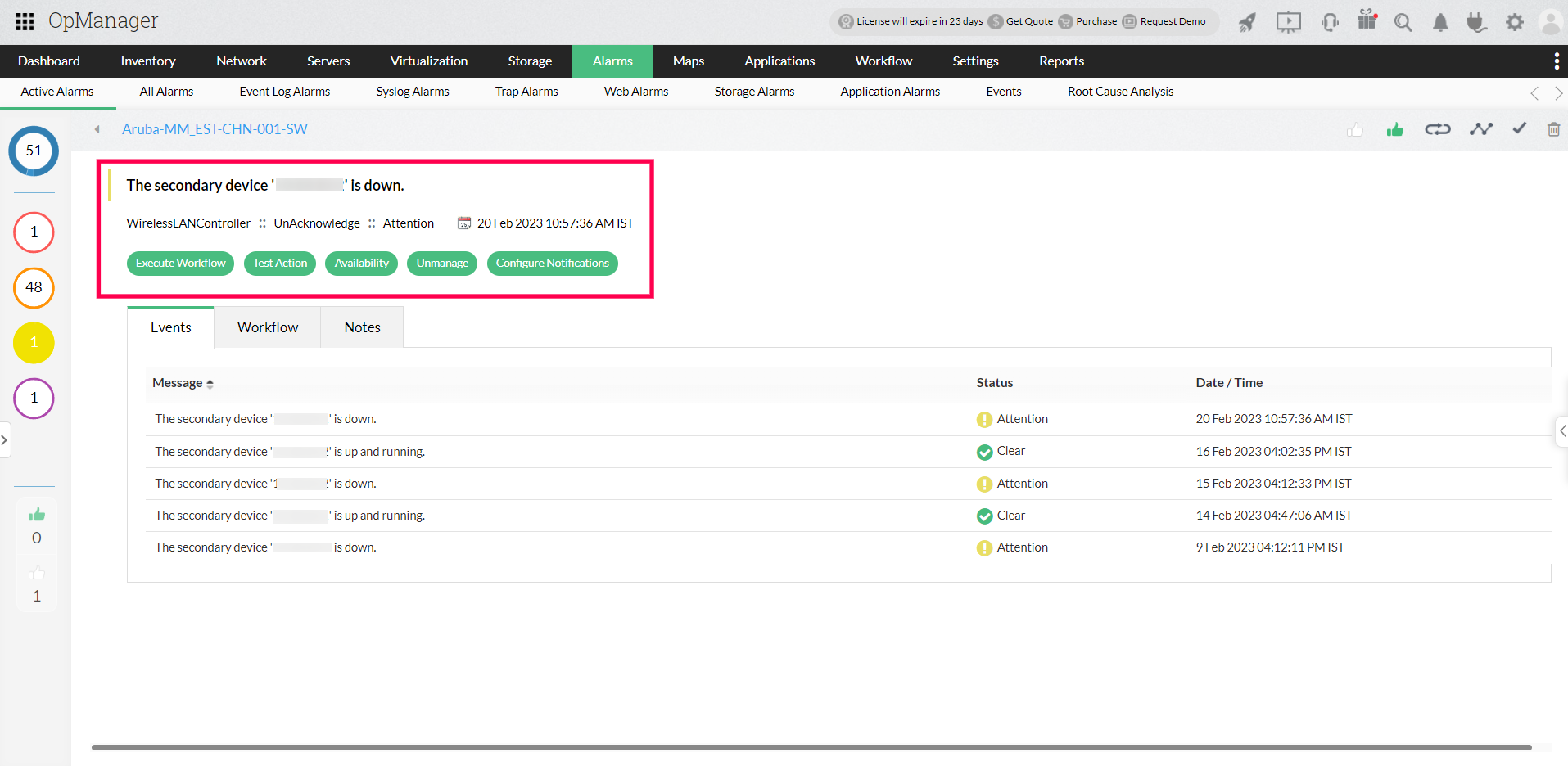The height and width of the screenshot is (766, 1568).
Task: Open the search magnifier icon
Action: pos(1403,21)
